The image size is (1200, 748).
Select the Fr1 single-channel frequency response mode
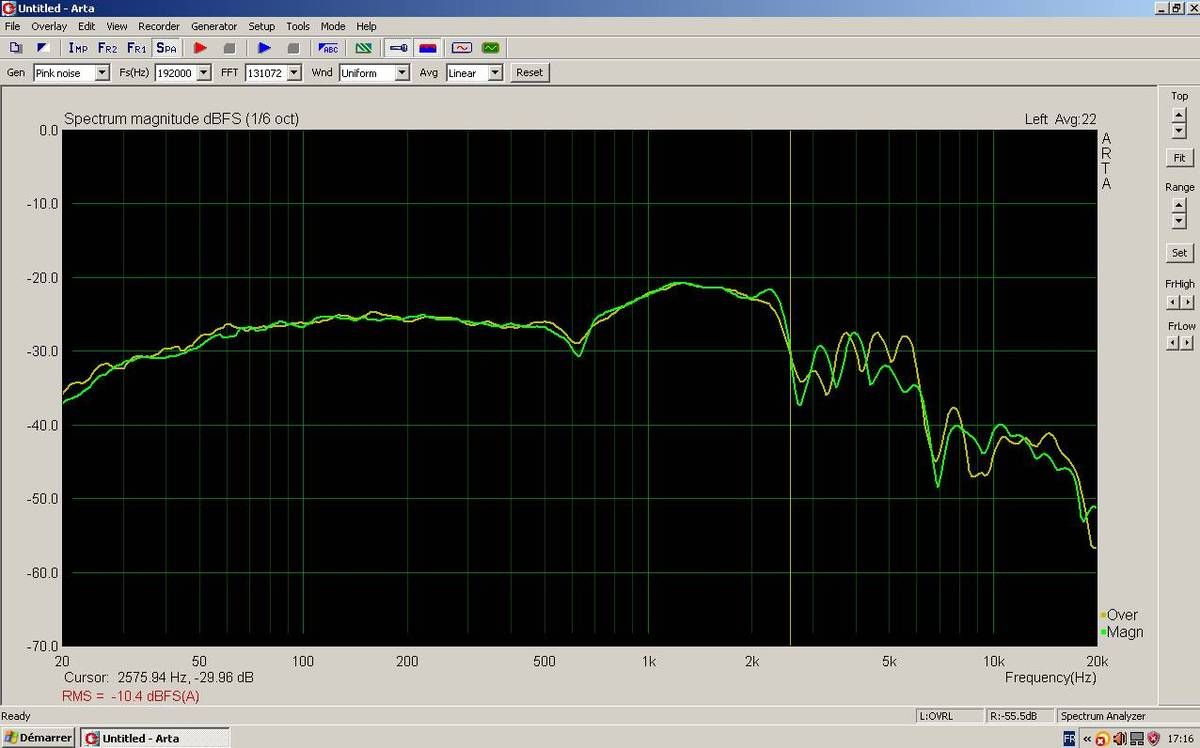[x=137, y=48]
